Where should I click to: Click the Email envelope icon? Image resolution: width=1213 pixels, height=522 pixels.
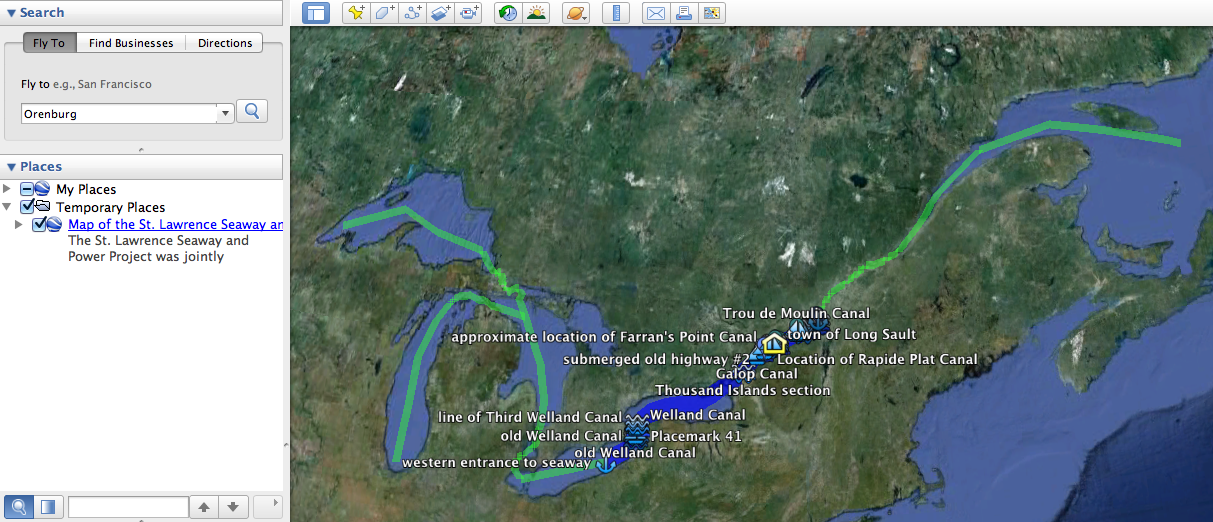(x=655, y=13)
